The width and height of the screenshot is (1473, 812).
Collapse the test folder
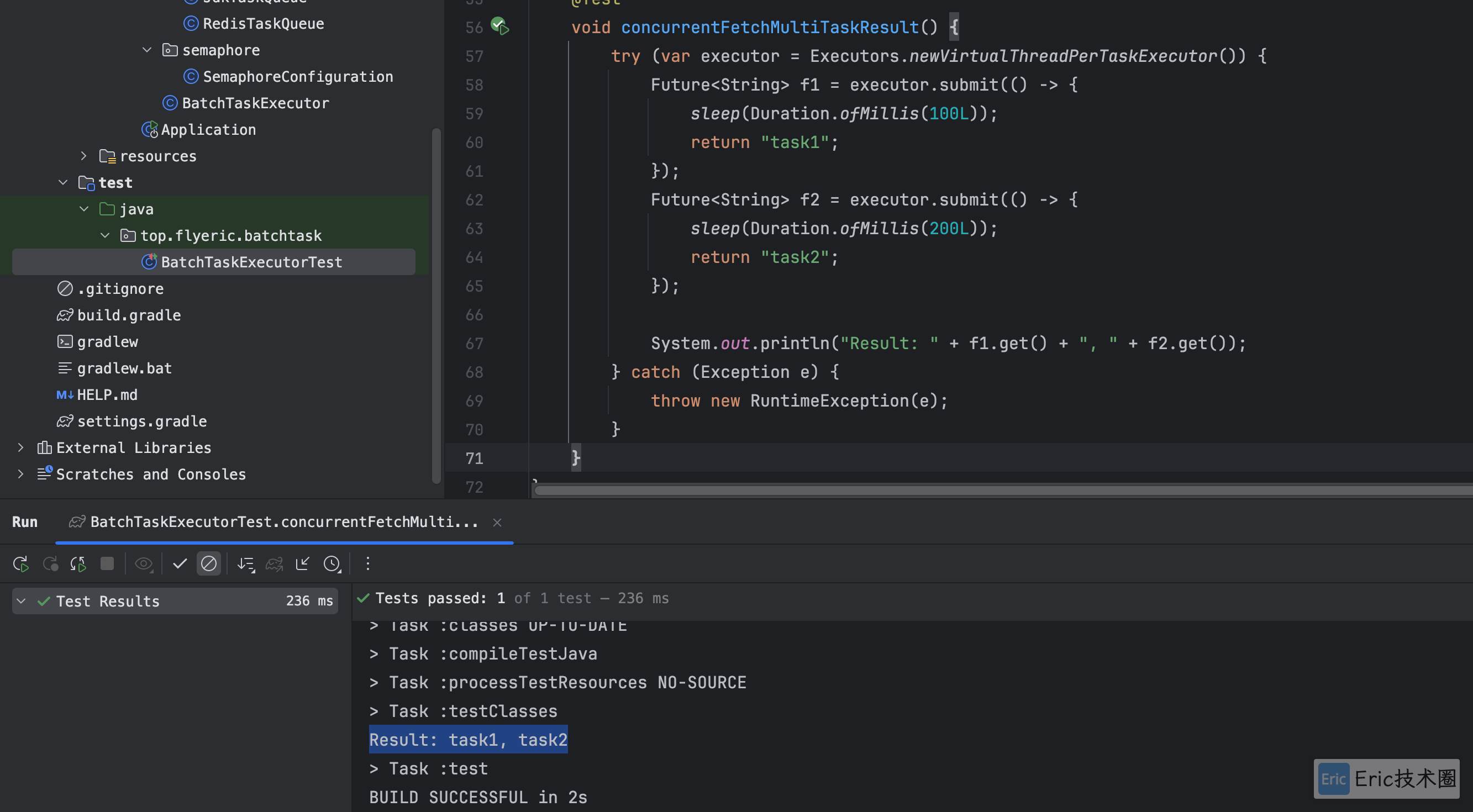[x=63, y=182]
